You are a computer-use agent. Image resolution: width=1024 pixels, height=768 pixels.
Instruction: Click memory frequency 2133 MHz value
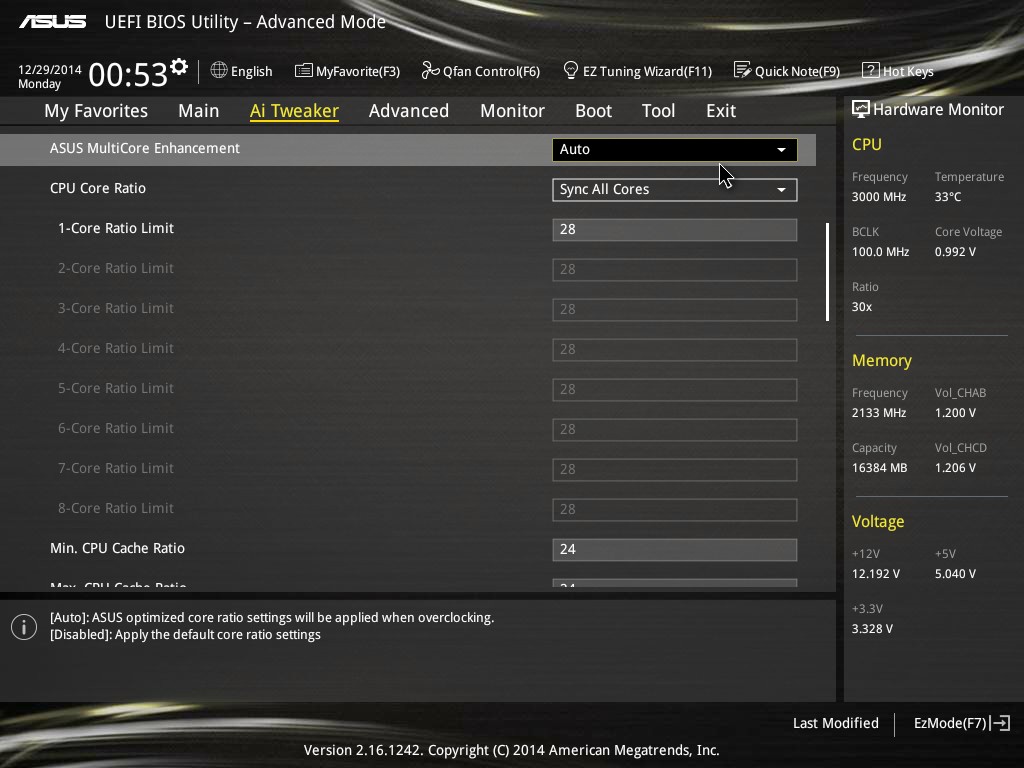878,413
